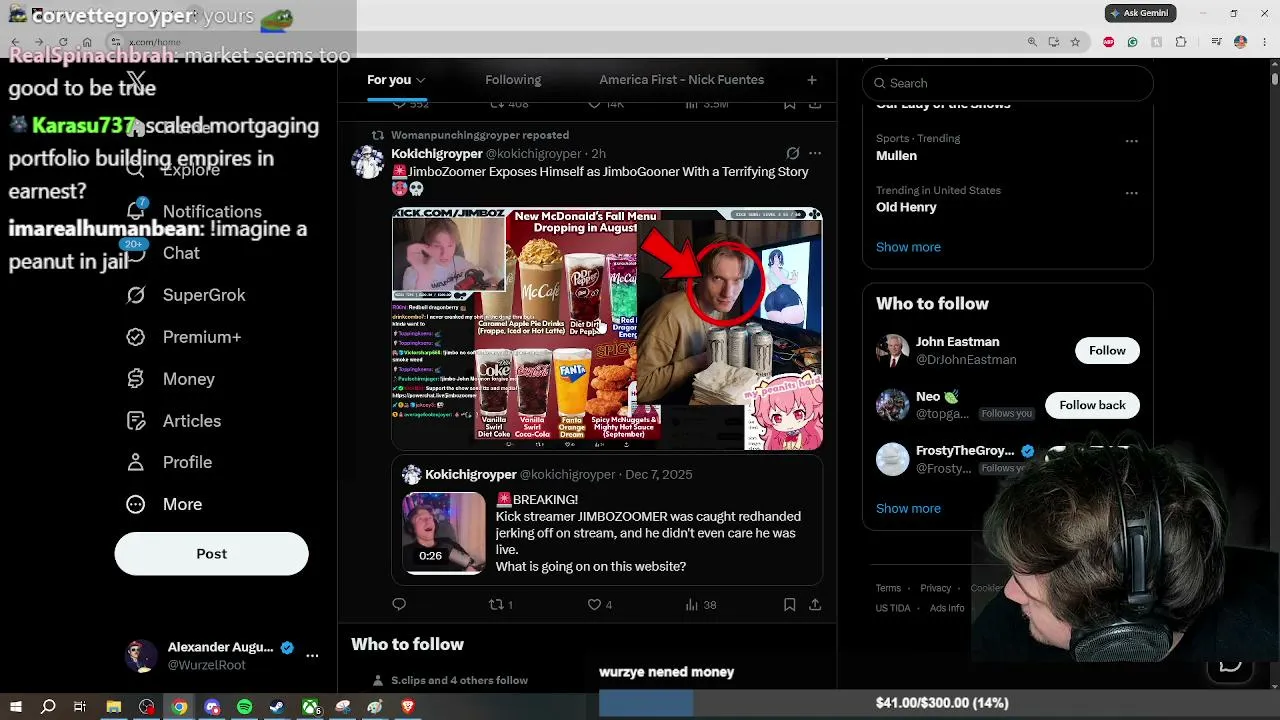Open the quoted post dated Dec 7, 2025
The height and width of the screenshot is (720, 1280).
[x=607, y=520]
